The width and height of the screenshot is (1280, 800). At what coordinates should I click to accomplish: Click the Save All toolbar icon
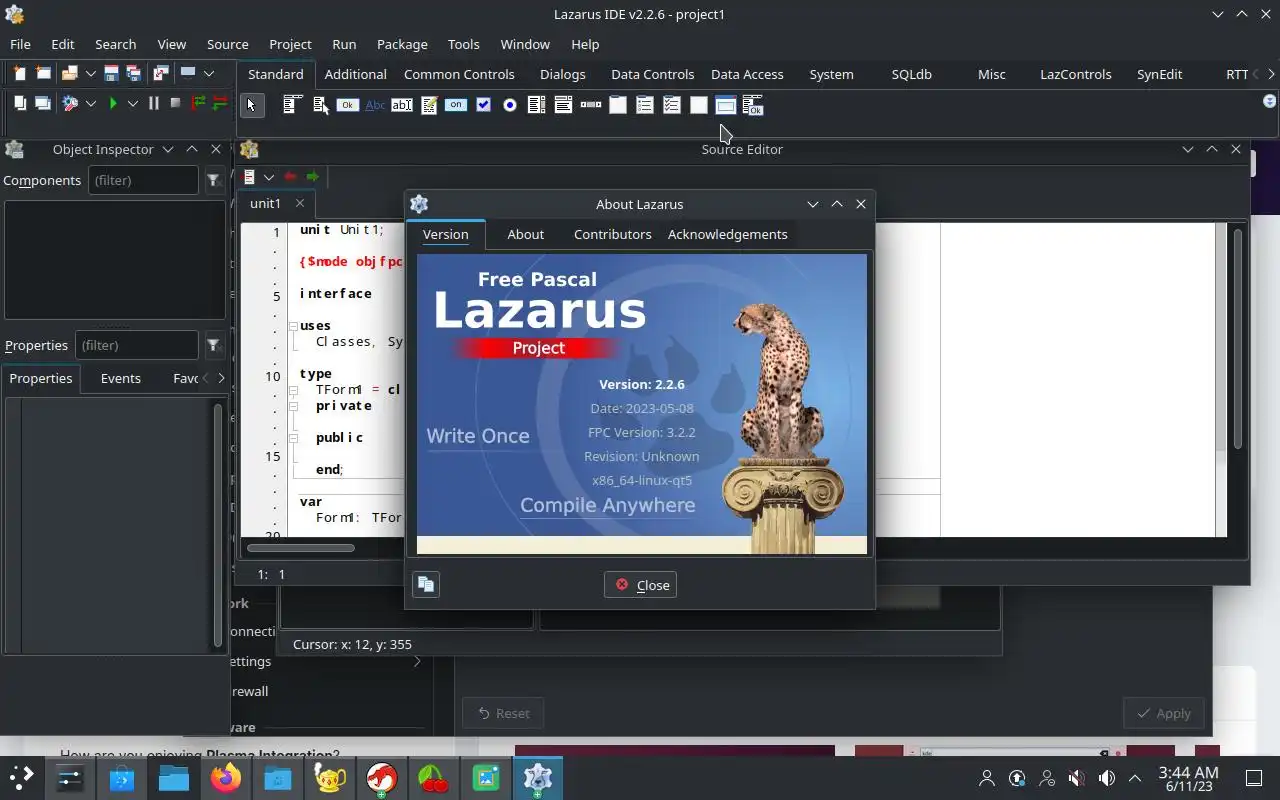133,73
